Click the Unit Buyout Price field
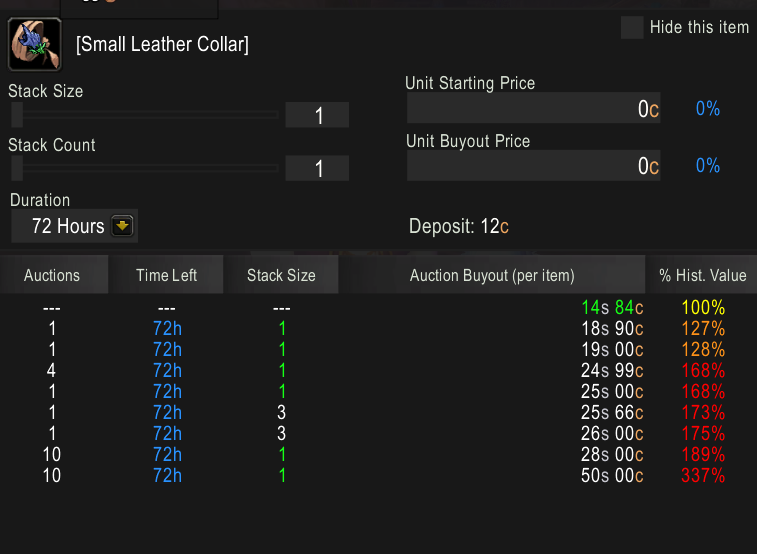This screenshot has height=554, width=757. pyautogui.click(x=533, y=166)
